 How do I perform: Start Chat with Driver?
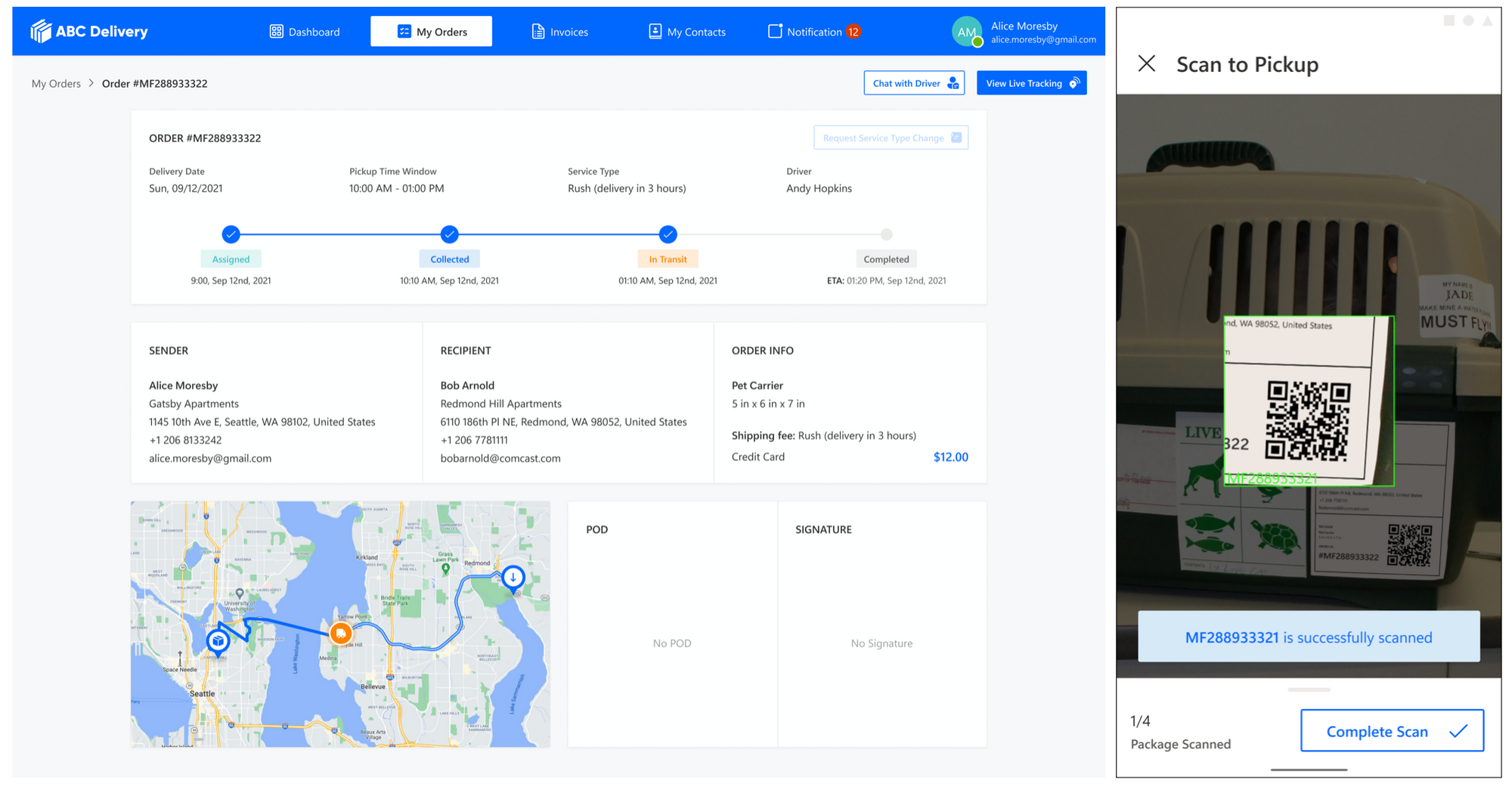914,83
